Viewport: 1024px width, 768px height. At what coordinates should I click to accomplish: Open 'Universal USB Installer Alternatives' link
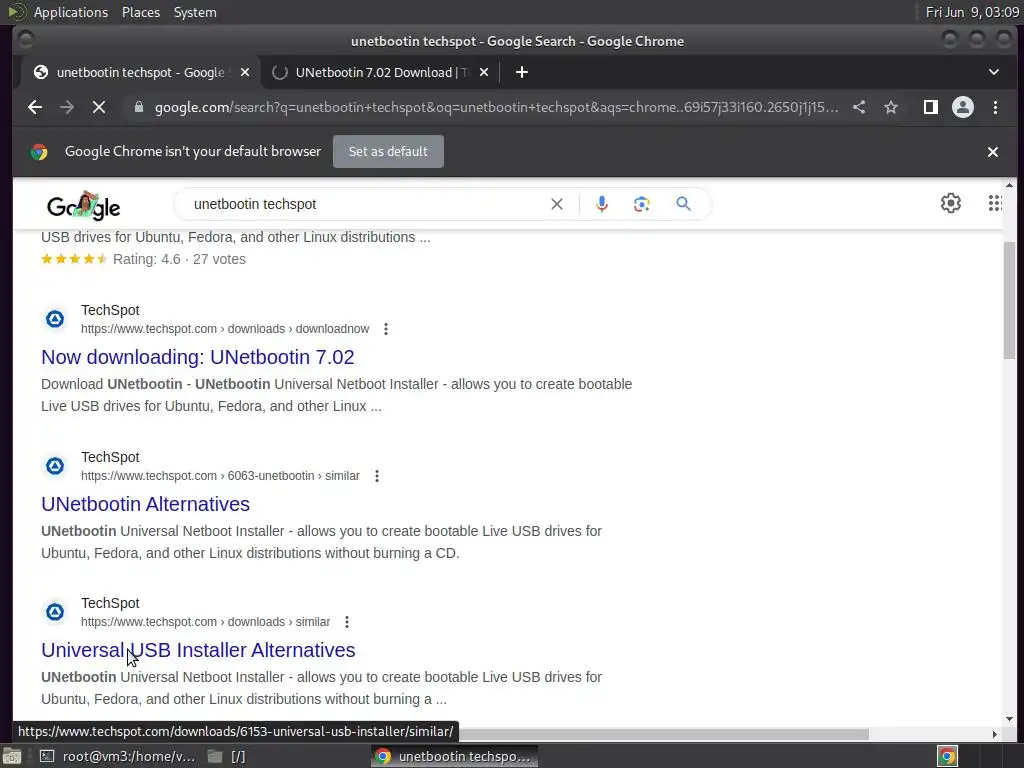tap(198, 650)
